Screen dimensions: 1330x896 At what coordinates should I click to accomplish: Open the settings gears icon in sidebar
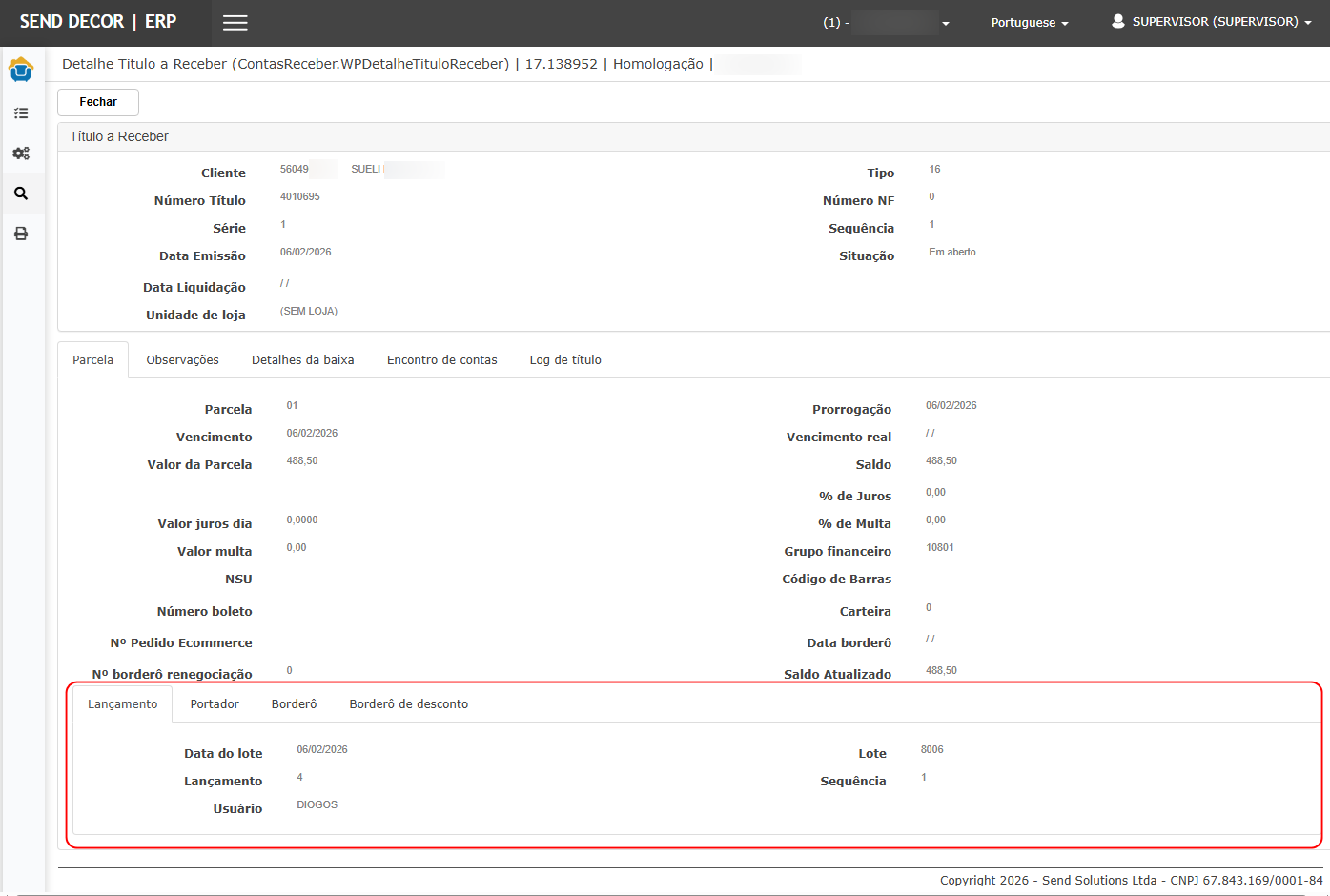(x=21, y=153)
